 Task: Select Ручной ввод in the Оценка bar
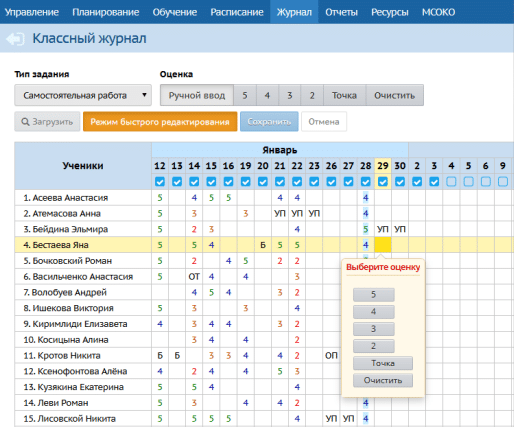click(x=197, y=95)
